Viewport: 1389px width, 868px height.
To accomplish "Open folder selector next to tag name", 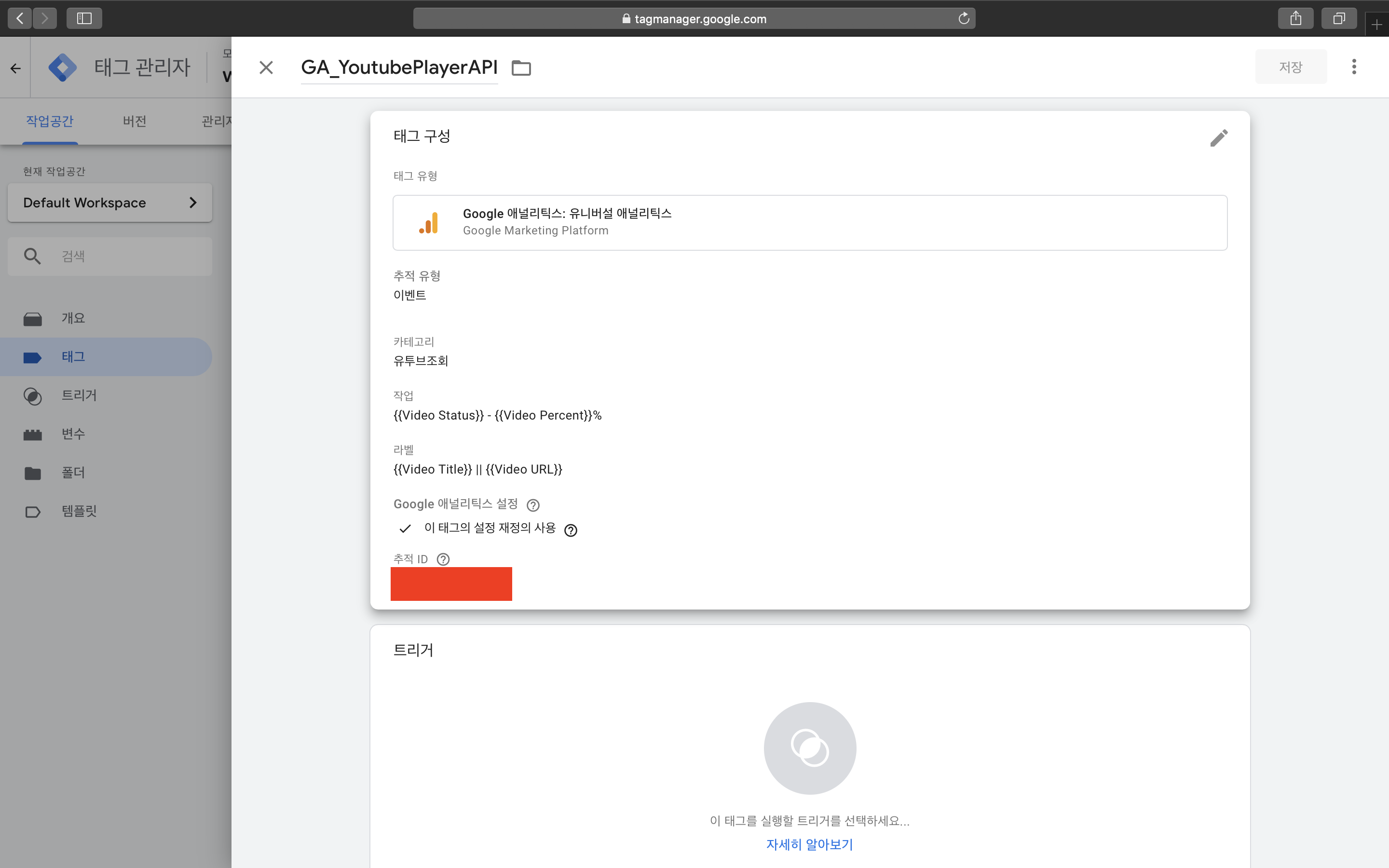I will point(521,68).
